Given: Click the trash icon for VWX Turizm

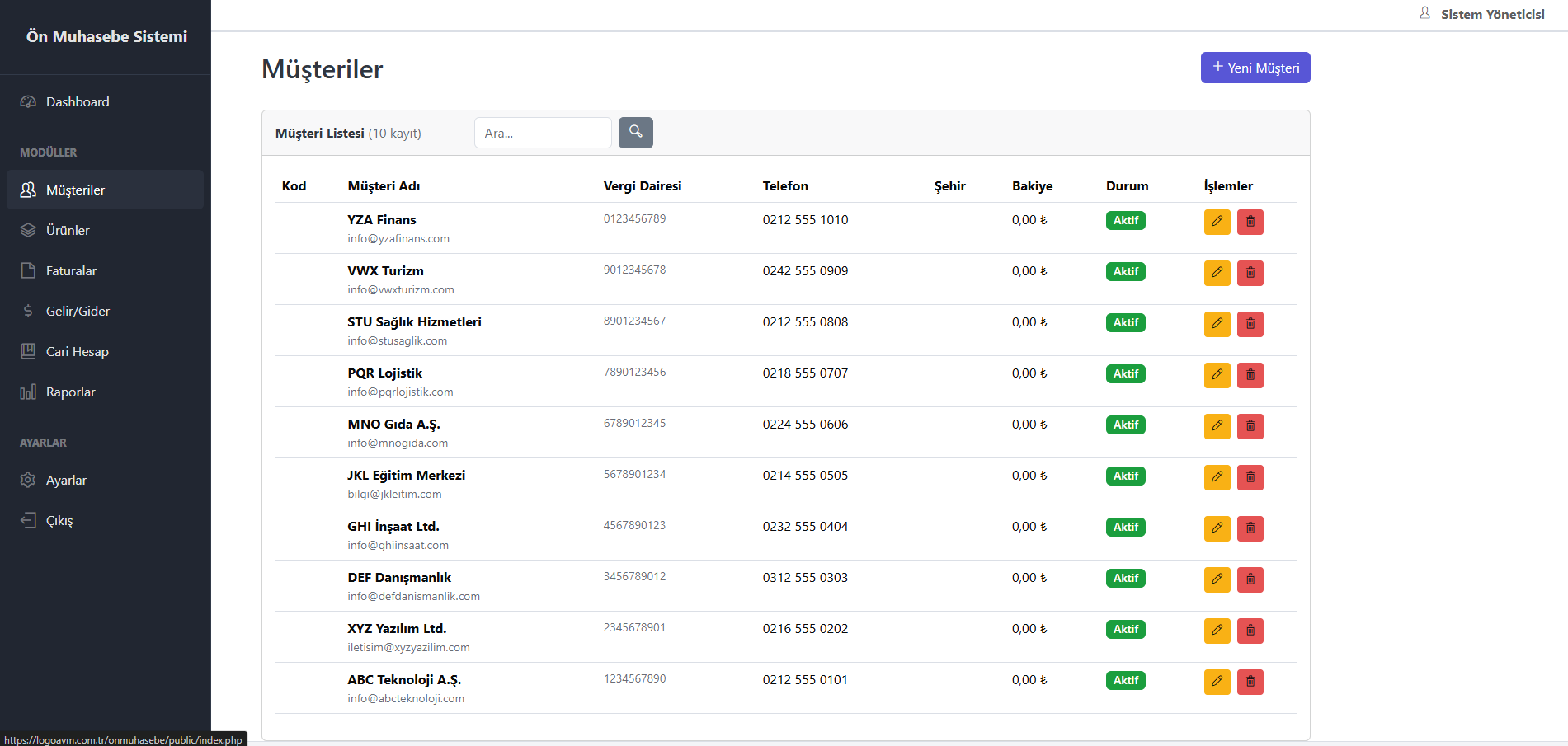Looking at the screenshot, I should (1250, 273).
